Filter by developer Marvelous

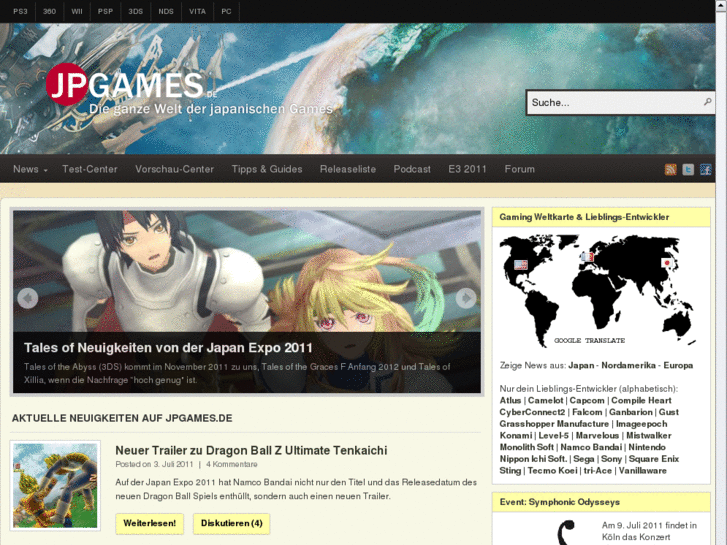pos(597,435)
